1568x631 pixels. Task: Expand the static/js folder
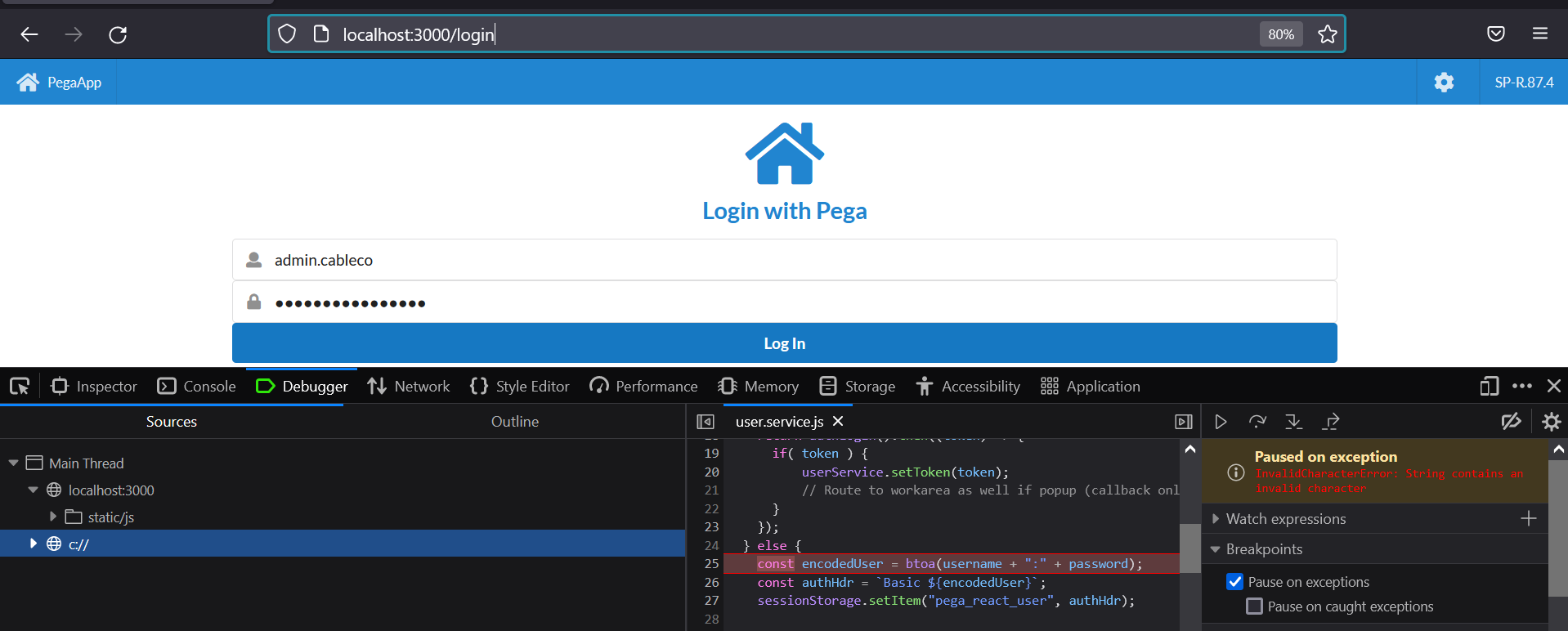tap(52, 517)
